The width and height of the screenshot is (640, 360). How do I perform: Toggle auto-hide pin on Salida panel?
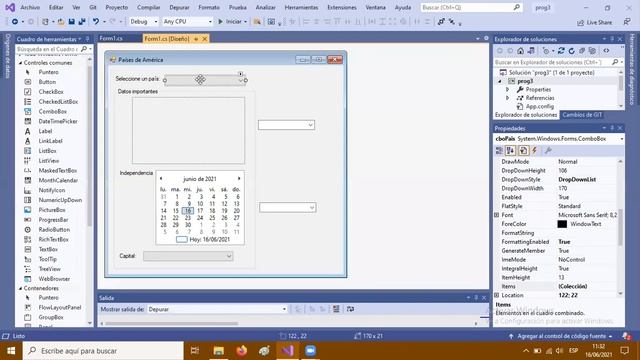[x=476, y=298]
